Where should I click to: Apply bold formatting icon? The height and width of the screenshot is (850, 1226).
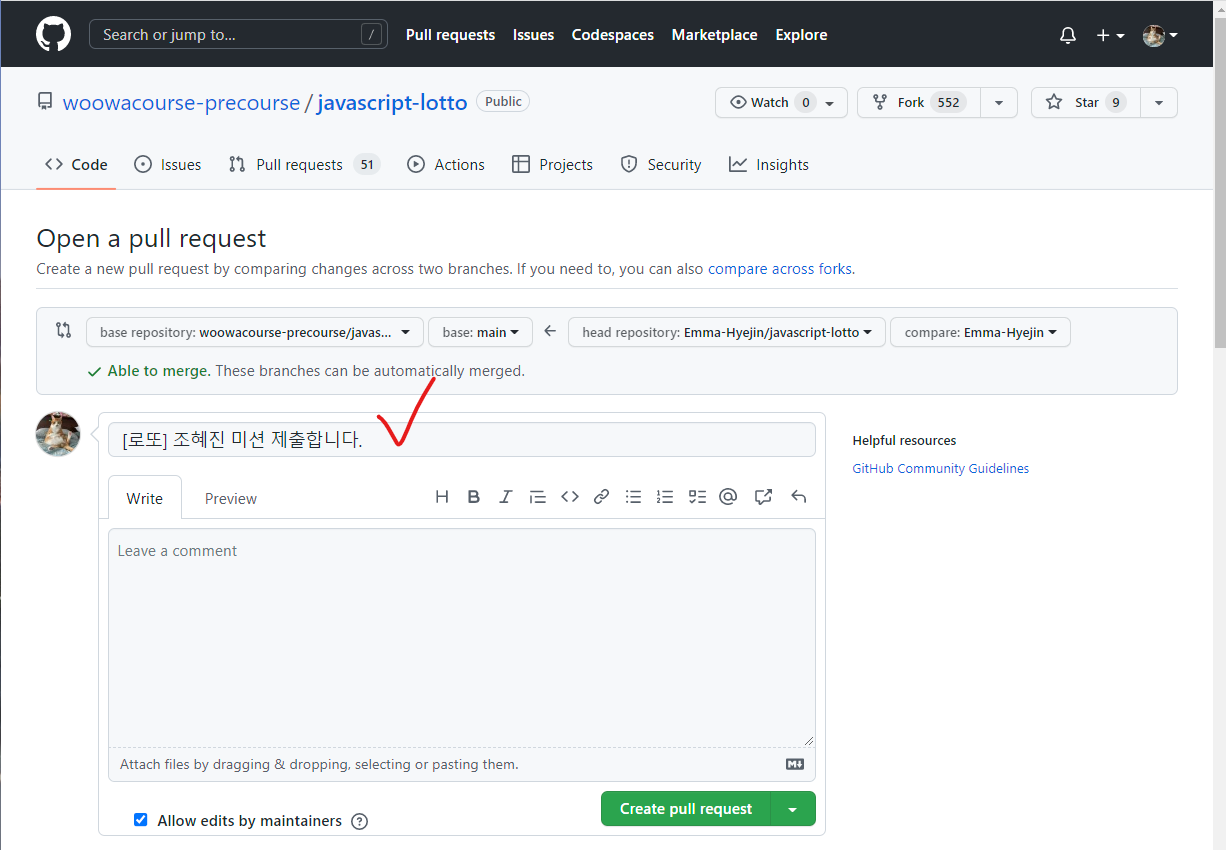[x=474, y=496]
